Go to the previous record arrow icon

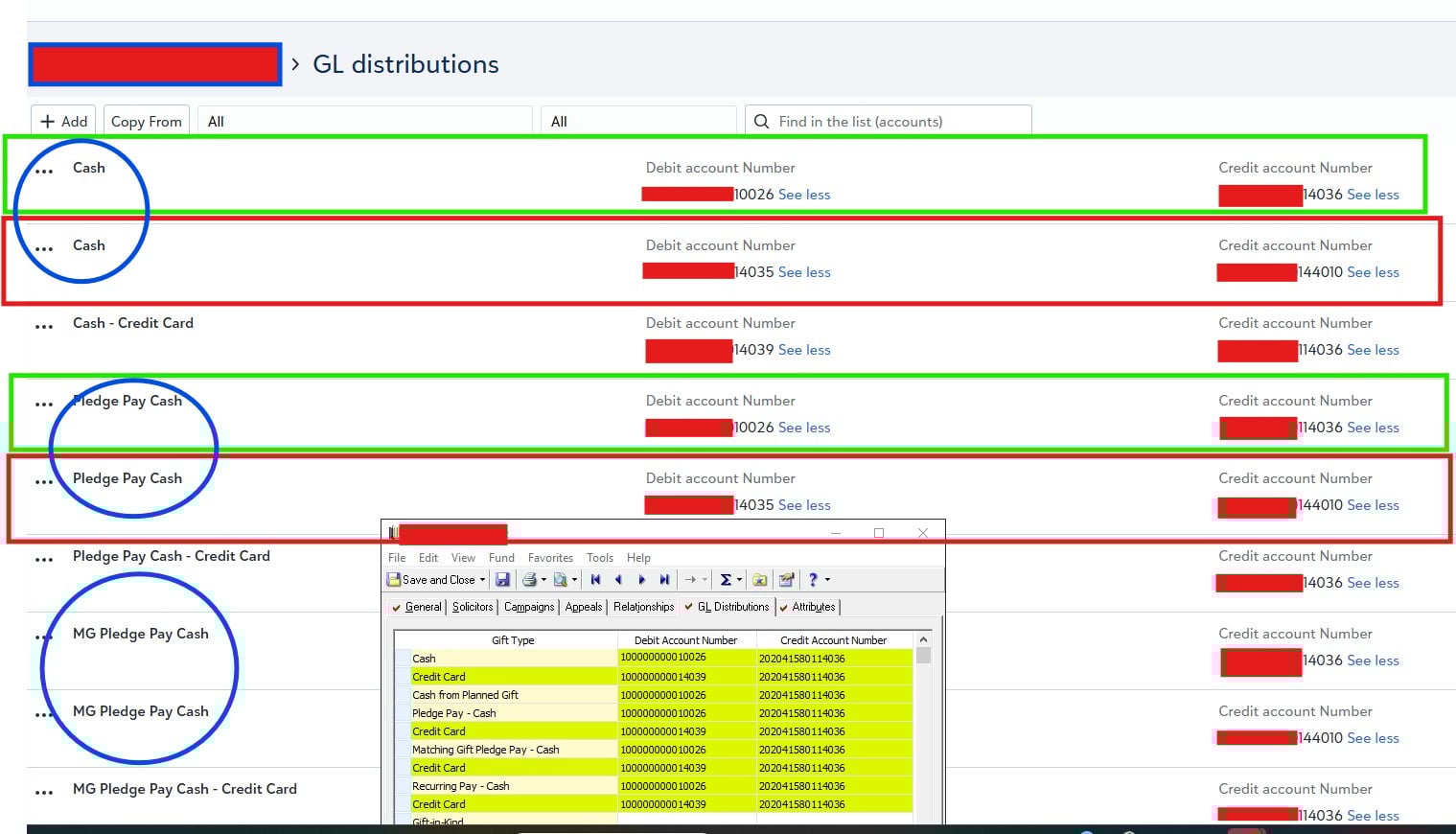coord(618,580)
